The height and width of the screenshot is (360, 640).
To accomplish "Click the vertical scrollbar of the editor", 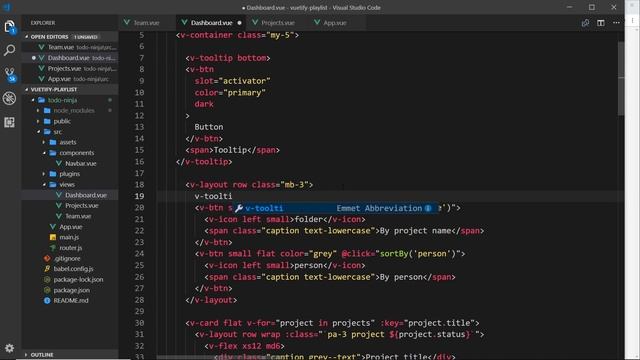I will [x=621, y=78].
